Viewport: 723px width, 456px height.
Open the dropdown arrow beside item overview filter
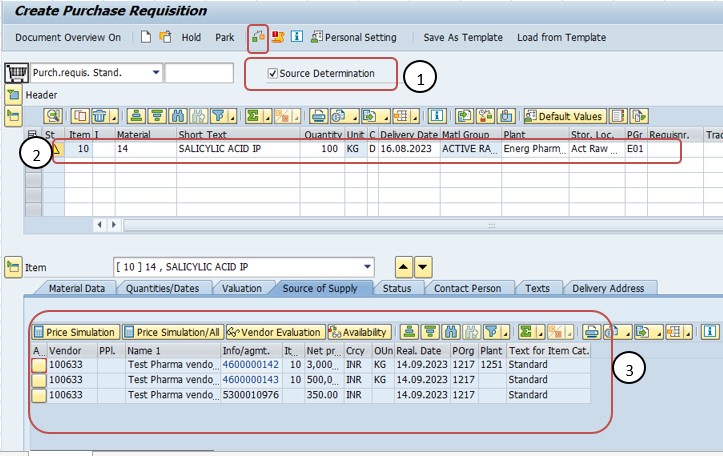(232, 117)
